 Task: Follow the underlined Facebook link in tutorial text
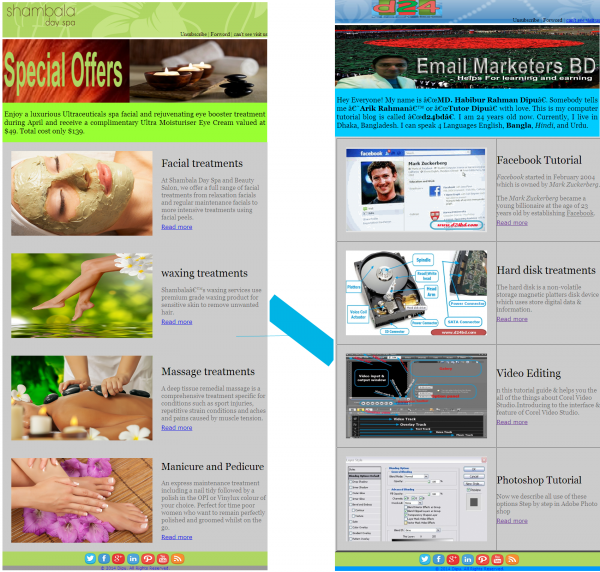tap(580, 213)
